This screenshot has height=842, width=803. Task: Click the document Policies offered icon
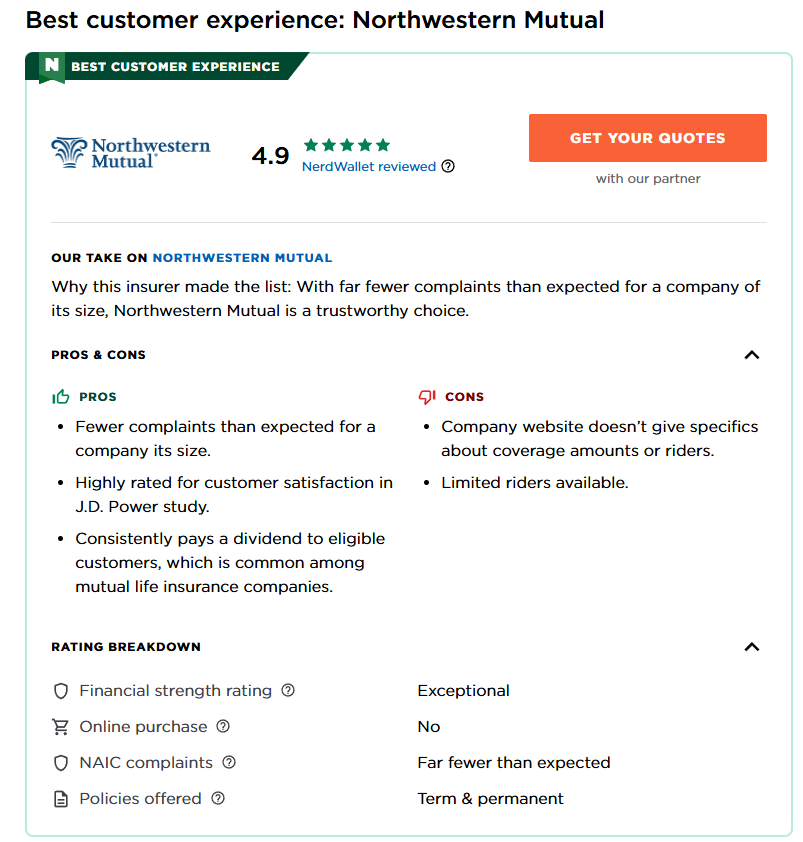click(61, 799)
